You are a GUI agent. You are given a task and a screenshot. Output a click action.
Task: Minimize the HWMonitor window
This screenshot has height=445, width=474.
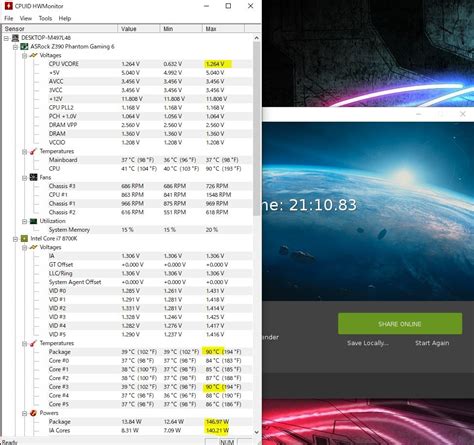(206, 6)
